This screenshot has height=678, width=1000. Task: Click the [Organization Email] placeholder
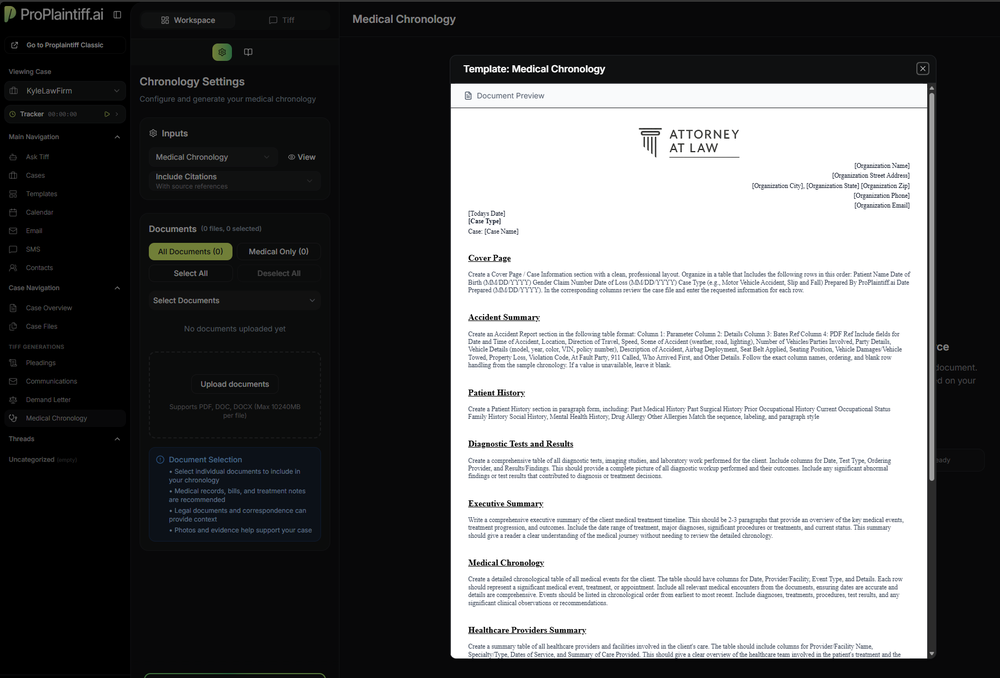(881, 205)
